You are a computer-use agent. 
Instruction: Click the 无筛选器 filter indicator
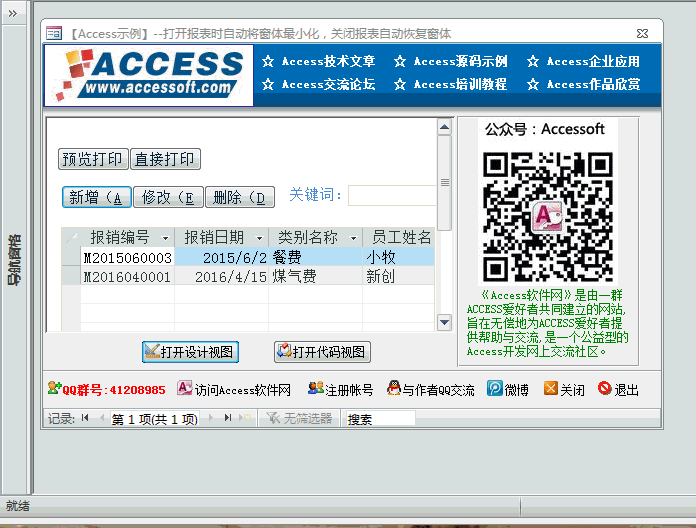300,418
